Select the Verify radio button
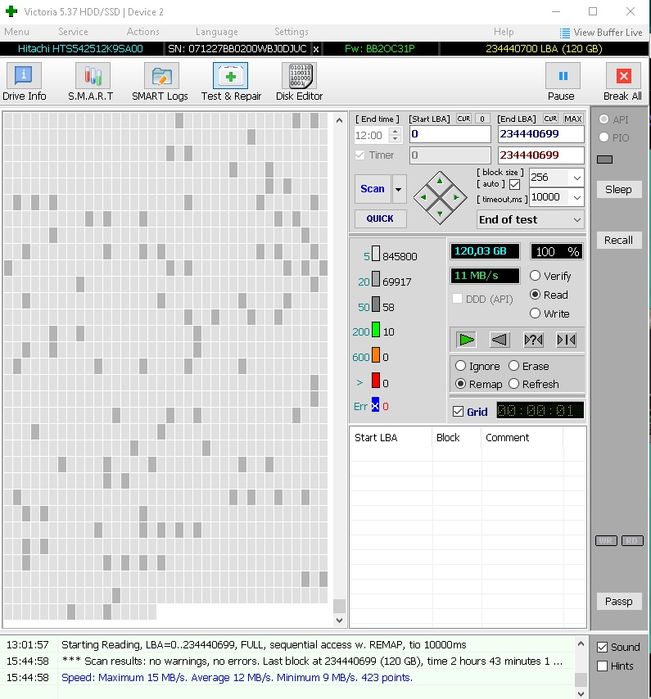Screen dimensions: 651x699 (x=535, y=276)
